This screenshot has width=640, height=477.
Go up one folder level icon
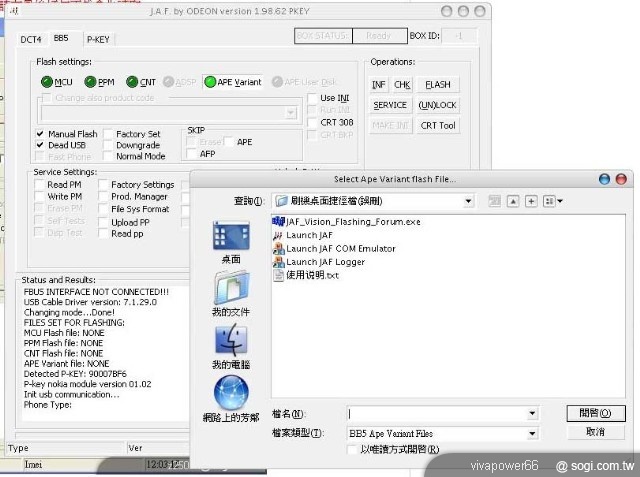pos(513,201)
